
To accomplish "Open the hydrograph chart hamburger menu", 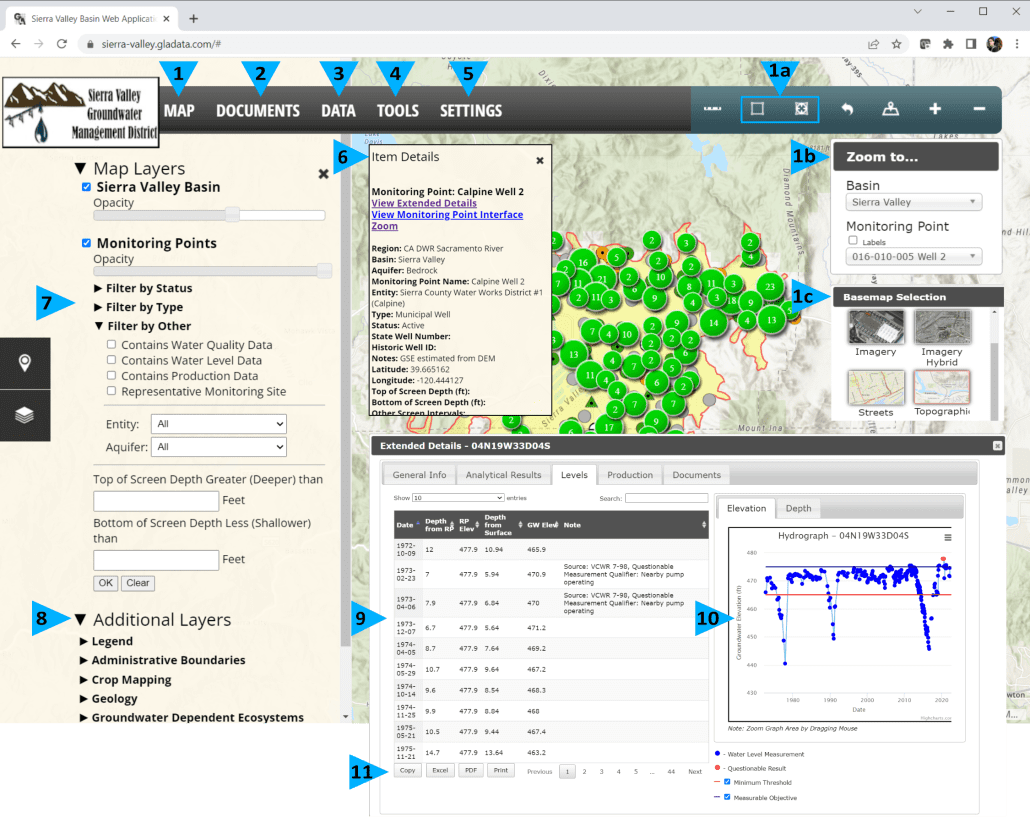I will pos(947,537).
